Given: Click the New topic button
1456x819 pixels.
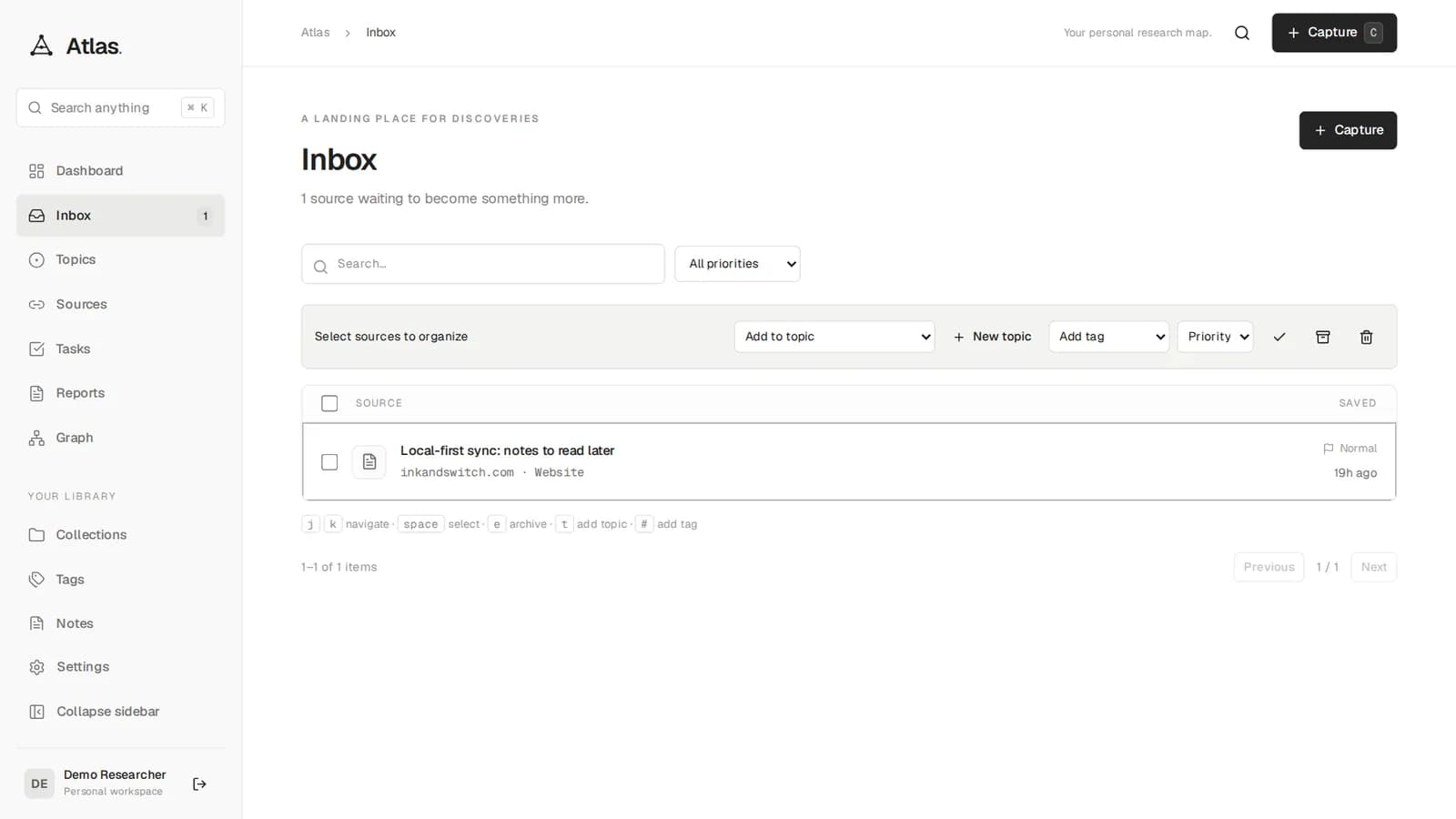Looking at the screenshot, I should point(992,337).
